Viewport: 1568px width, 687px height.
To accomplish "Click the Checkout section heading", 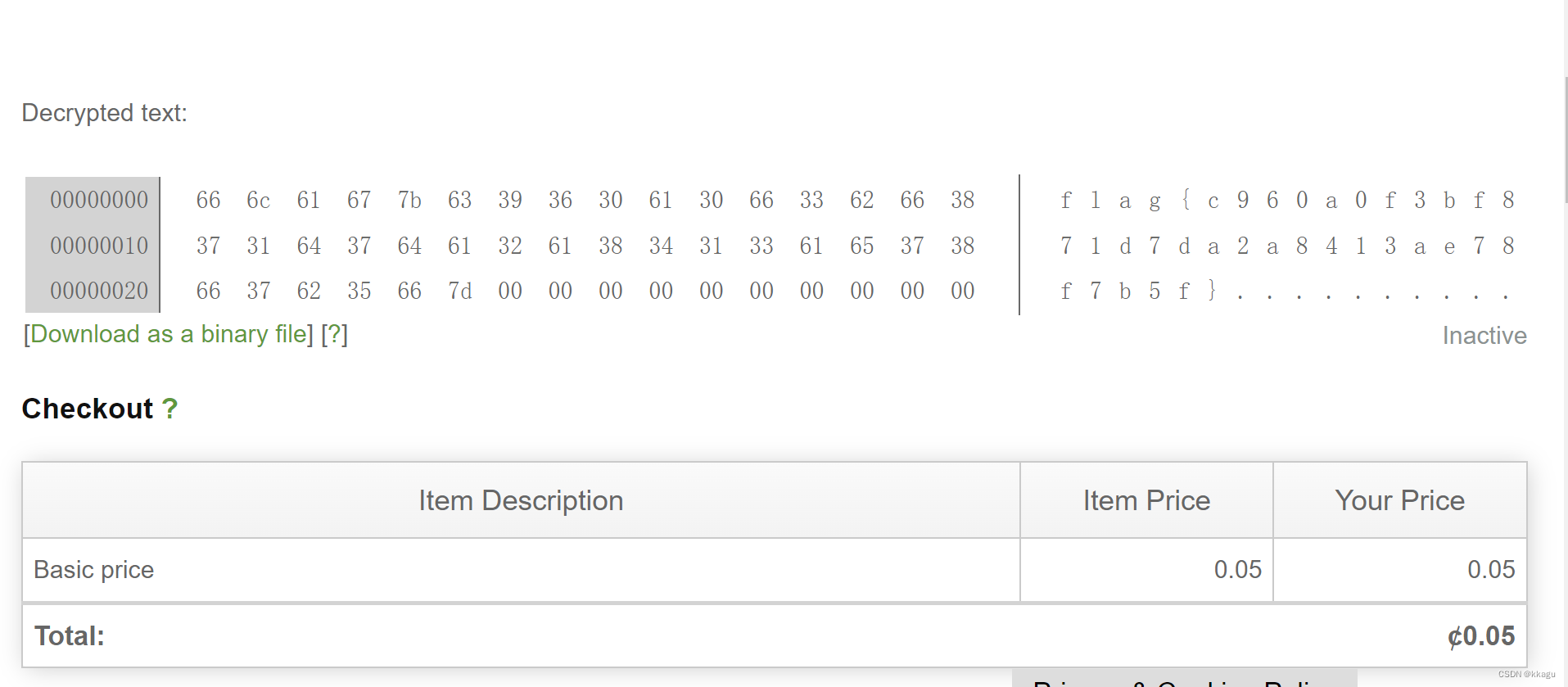I will pyautogui.click(x=87, y=409).
